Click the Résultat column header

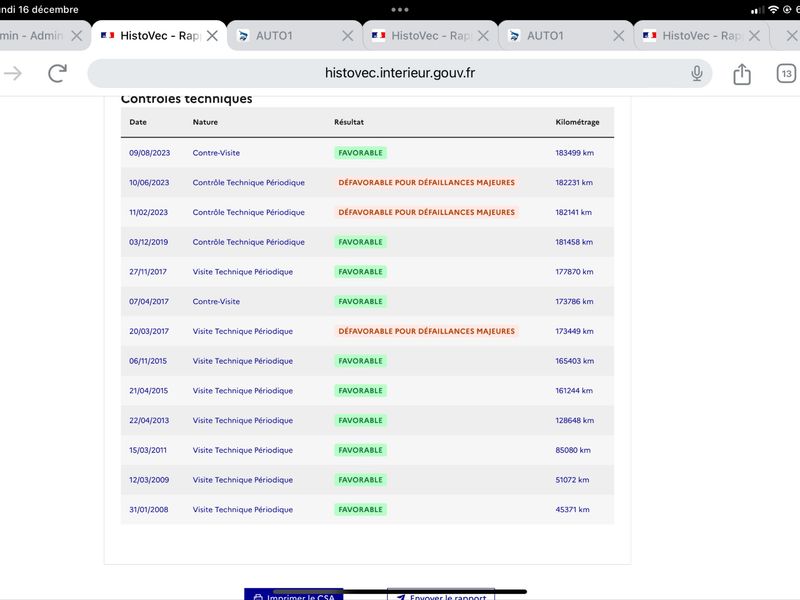(349, 122)
